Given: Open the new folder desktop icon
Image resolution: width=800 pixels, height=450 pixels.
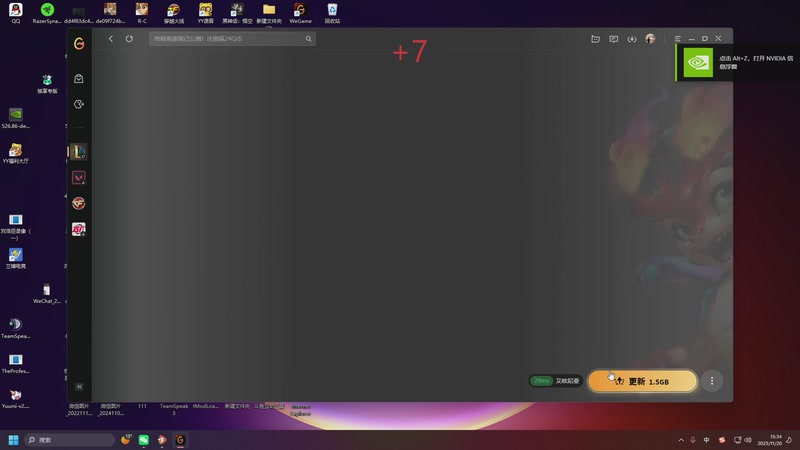Looking at the screenshot, I should 269,13.
